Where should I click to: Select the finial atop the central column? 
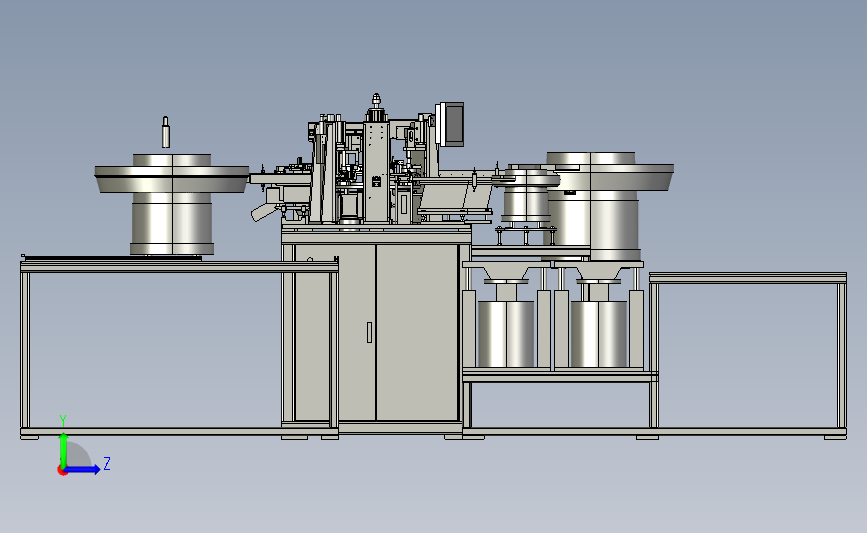376,101
